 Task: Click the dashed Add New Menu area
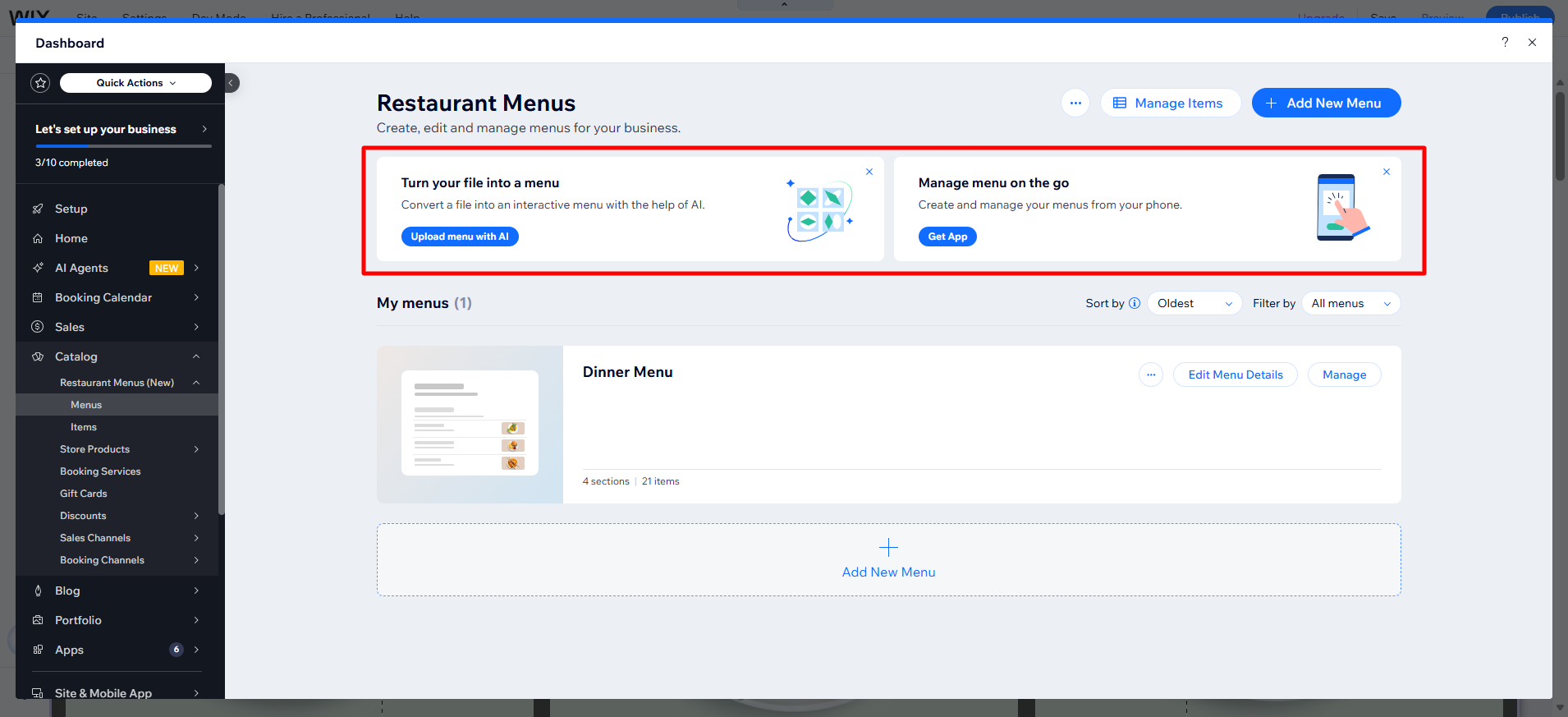click(x=889, y=559)
